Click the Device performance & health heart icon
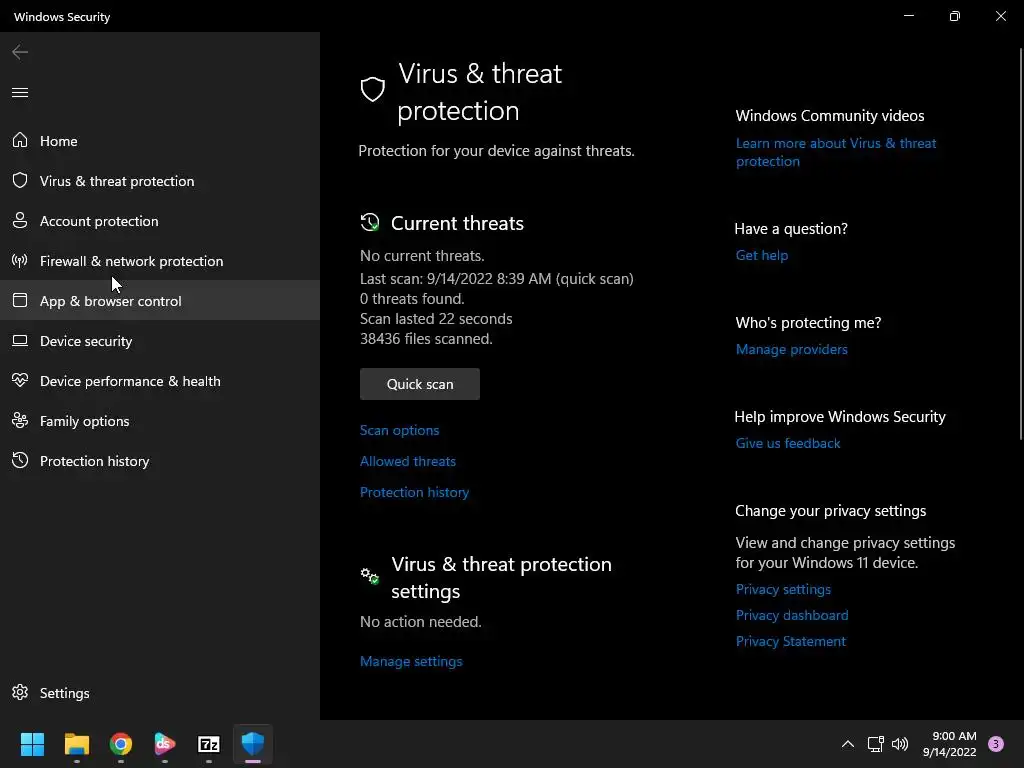Screen dimensions: 1024x768 pyautogui.click(x=20, y=381)
